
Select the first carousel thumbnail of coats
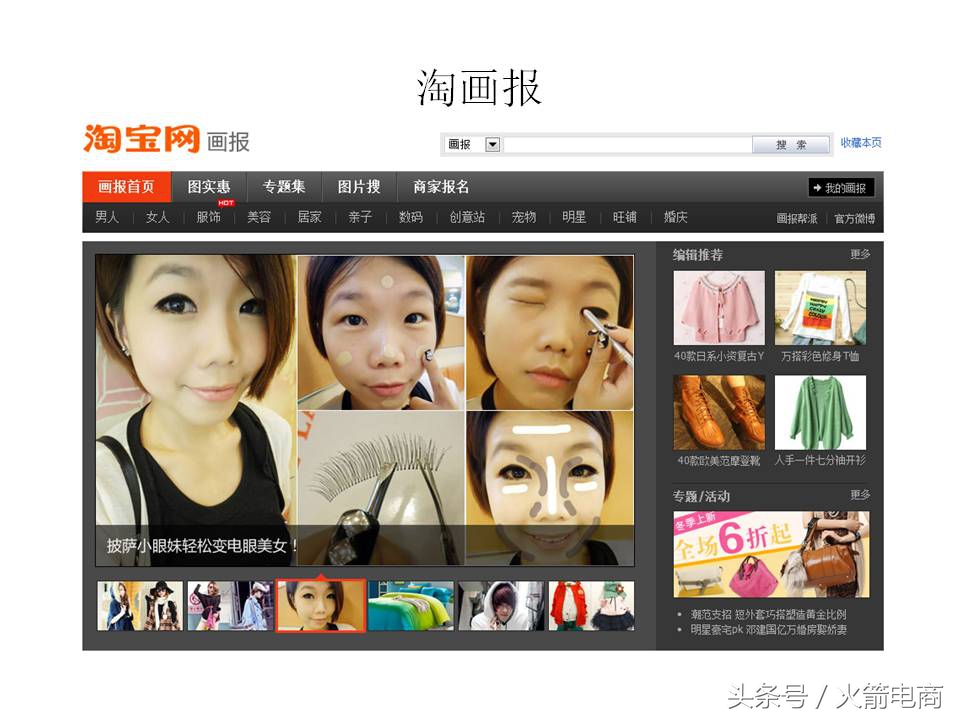[140, 606]
